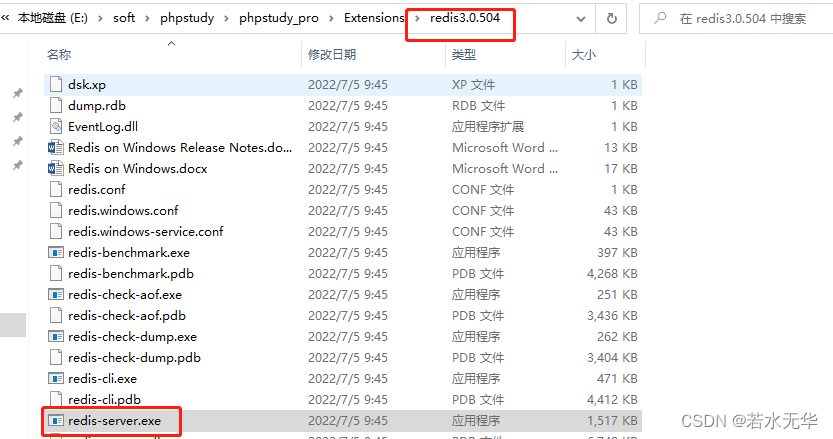The height and width of the screenshot is (439, 833).
Task: Click the 397 KB size cell
Action: click(x=617, y=252)
